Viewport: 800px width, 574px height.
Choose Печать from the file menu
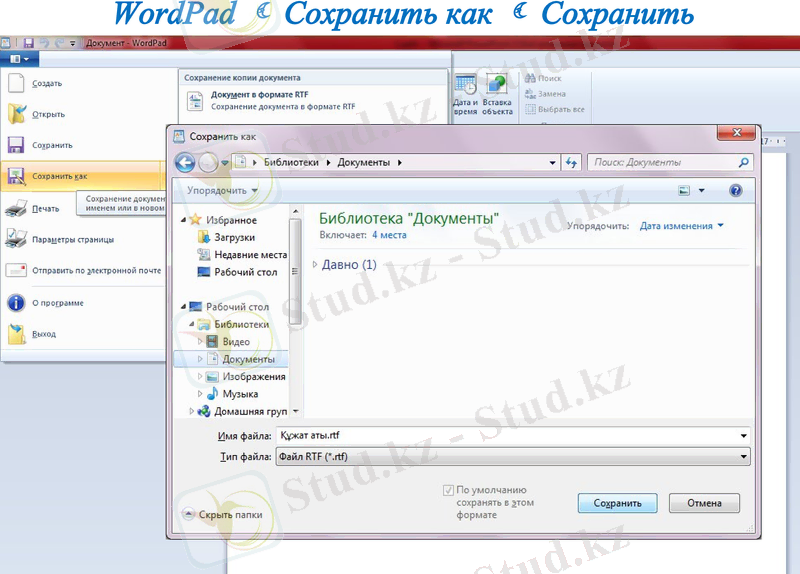click(x=45, y=208)
